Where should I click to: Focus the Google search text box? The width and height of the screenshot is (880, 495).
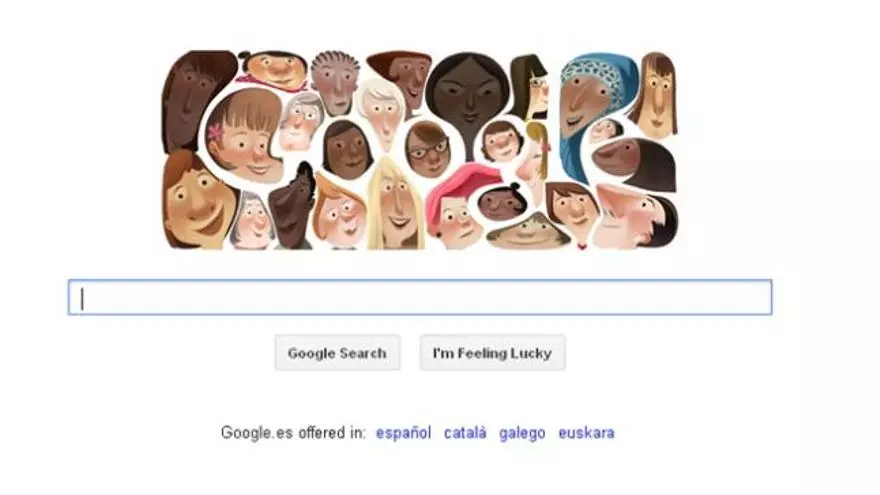(x=420, y=297)
